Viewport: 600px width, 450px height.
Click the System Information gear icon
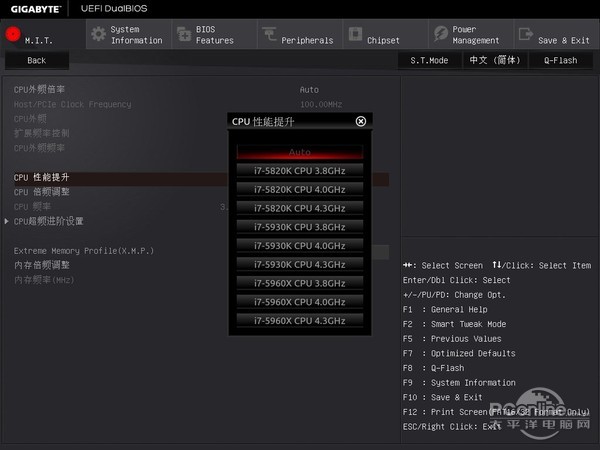98,34
